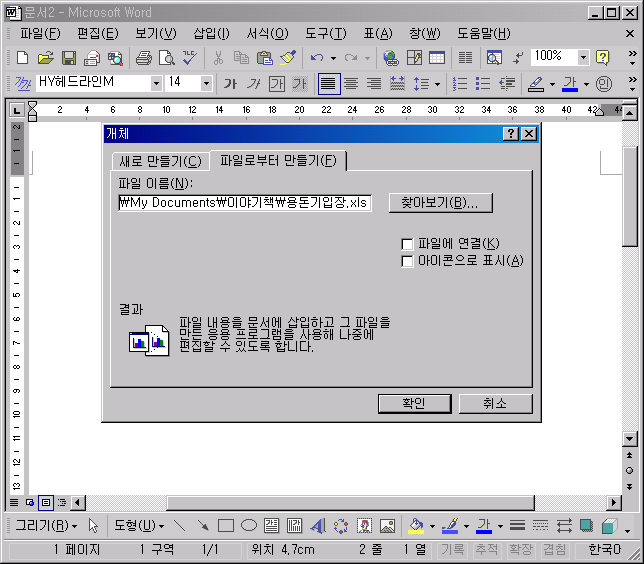Screen dimensions: 644x564
Task: Apply fill color paint bucket
Action: [416, 525]
